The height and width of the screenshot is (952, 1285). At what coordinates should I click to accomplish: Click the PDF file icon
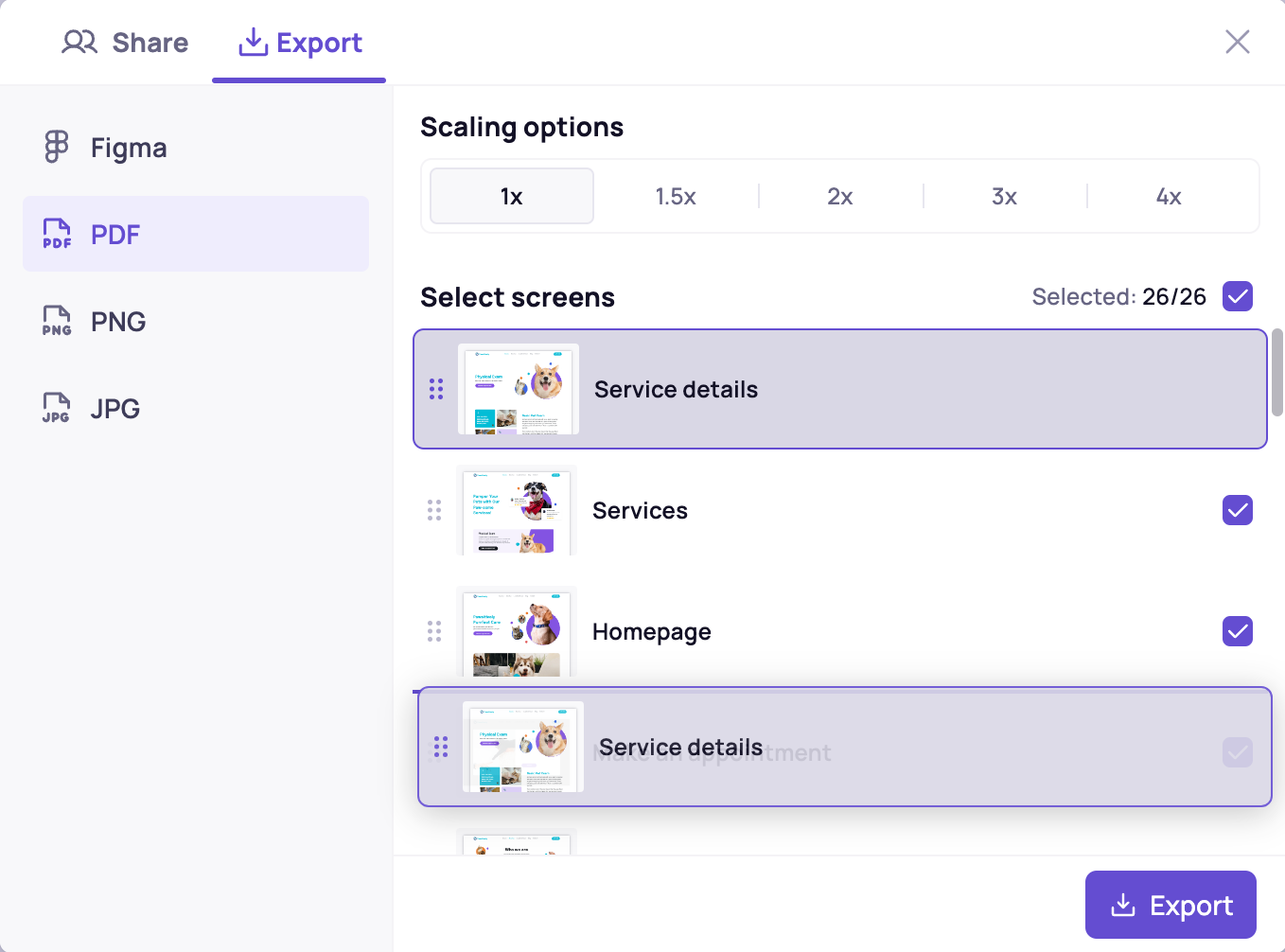pyautogui.click(x=57, y=234)
